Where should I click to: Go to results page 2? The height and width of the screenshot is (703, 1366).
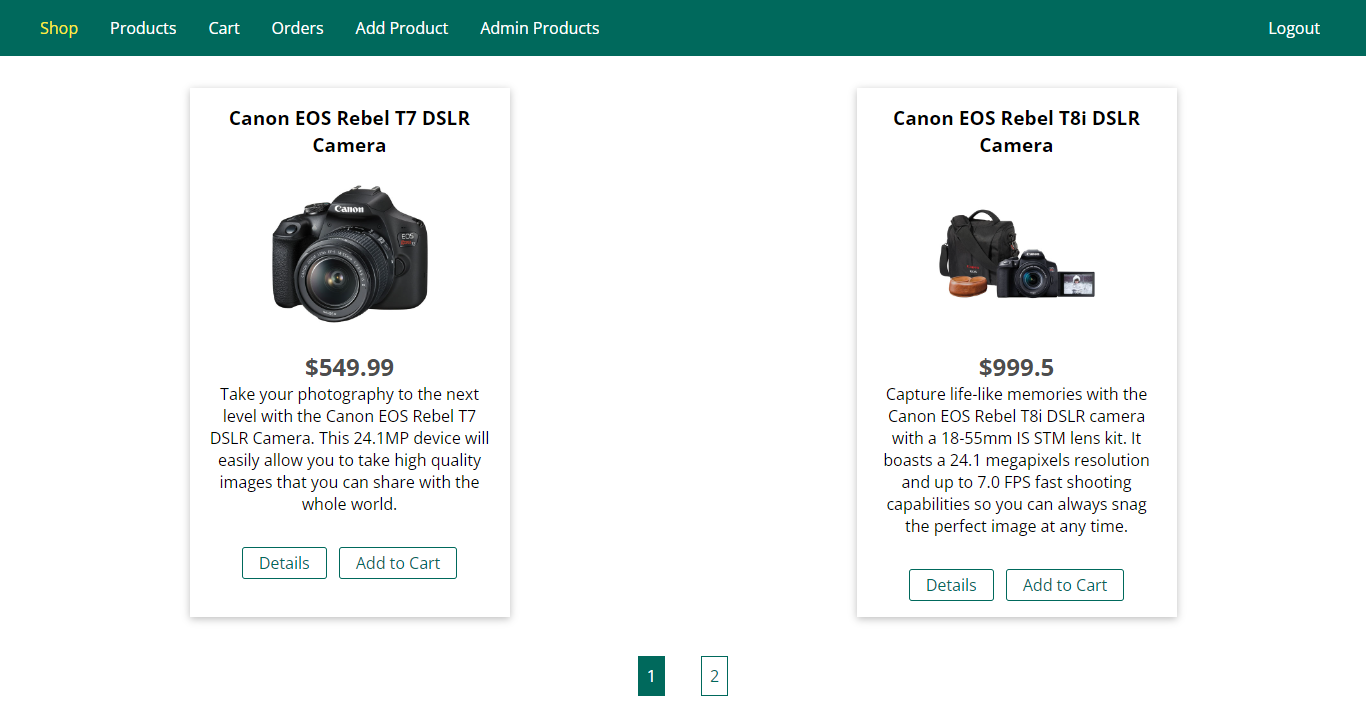point(714,676)
